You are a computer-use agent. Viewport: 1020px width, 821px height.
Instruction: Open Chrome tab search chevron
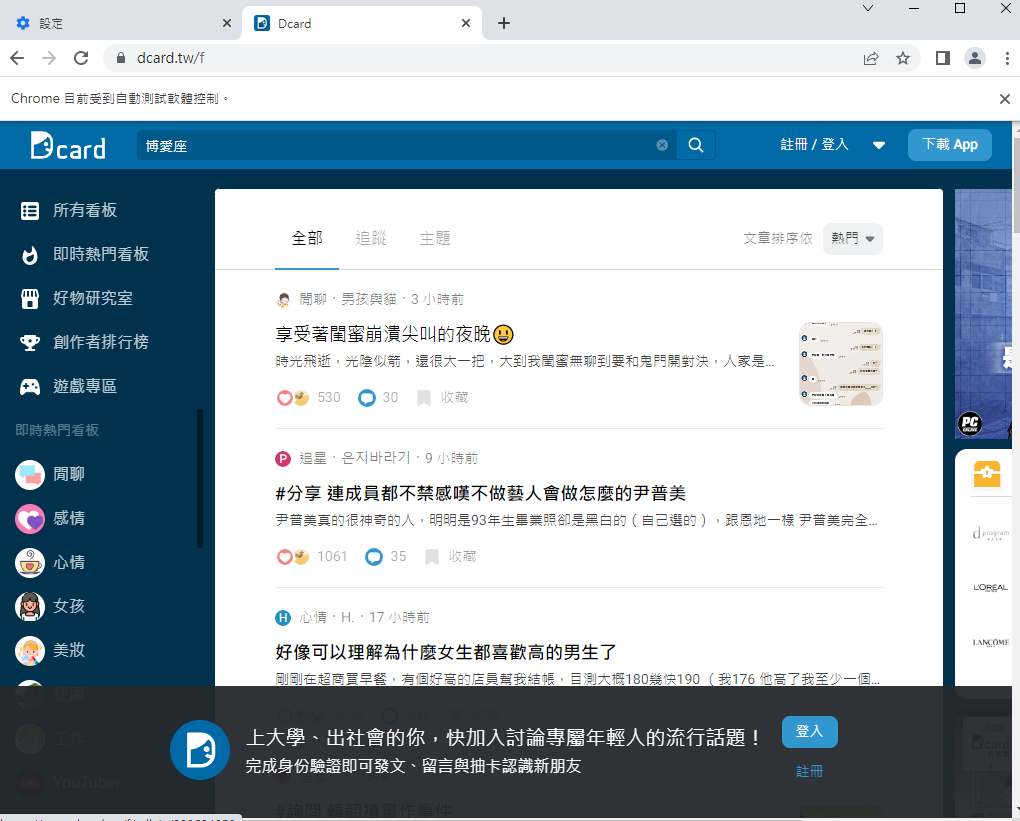(867, 8)
